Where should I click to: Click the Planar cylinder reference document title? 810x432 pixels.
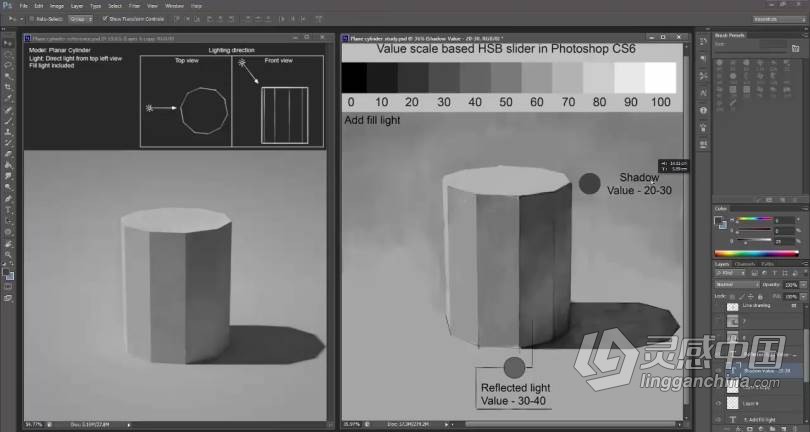coord(101,38)
